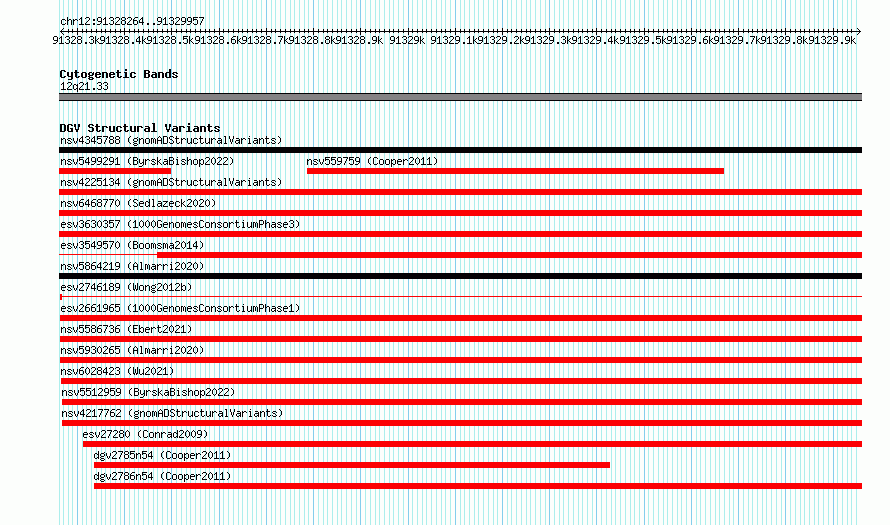Click the 91328.9k ruler tick label

(x=359, y=40)
